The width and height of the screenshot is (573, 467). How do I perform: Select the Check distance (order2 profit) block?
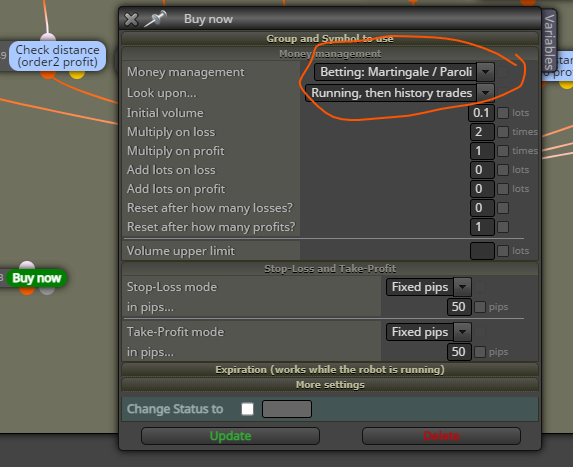click(x=57, y=56)
